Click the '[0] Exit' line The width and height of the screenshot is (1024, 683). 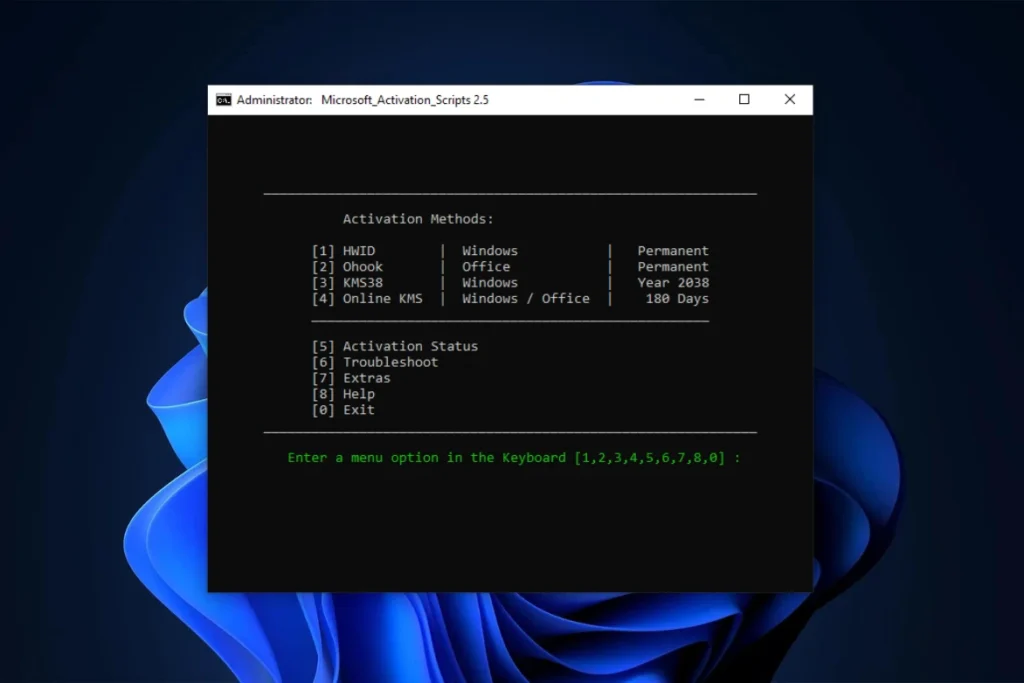(x=344, y=410)
